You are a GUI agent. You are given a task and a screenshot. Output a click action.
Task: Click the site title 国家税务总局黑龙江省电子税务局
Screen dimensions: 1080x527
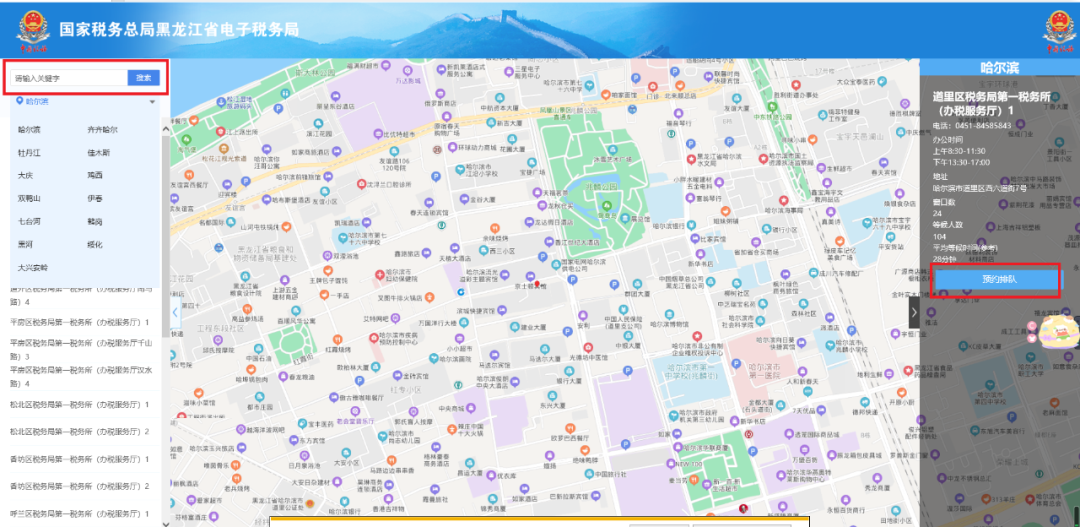(x=178, y=29)
